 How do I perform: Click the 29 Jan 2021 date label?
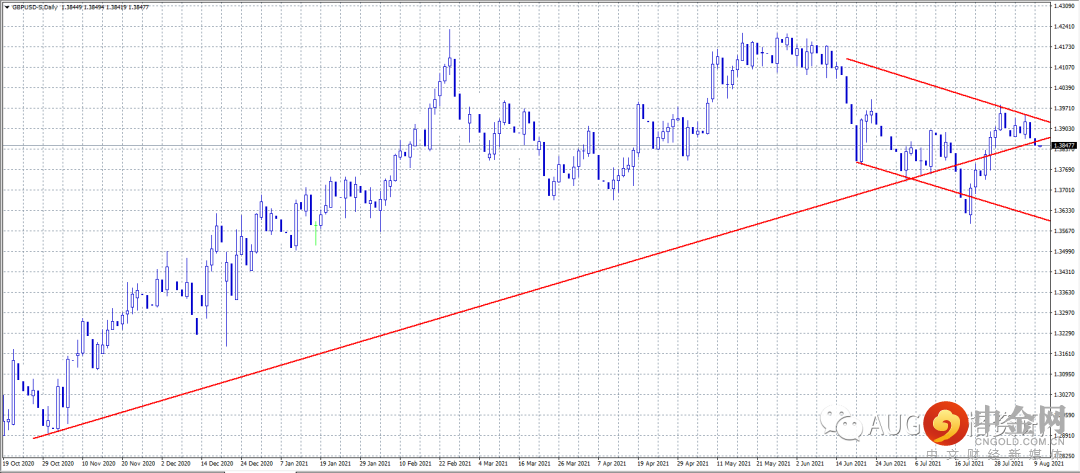(375, 463)
